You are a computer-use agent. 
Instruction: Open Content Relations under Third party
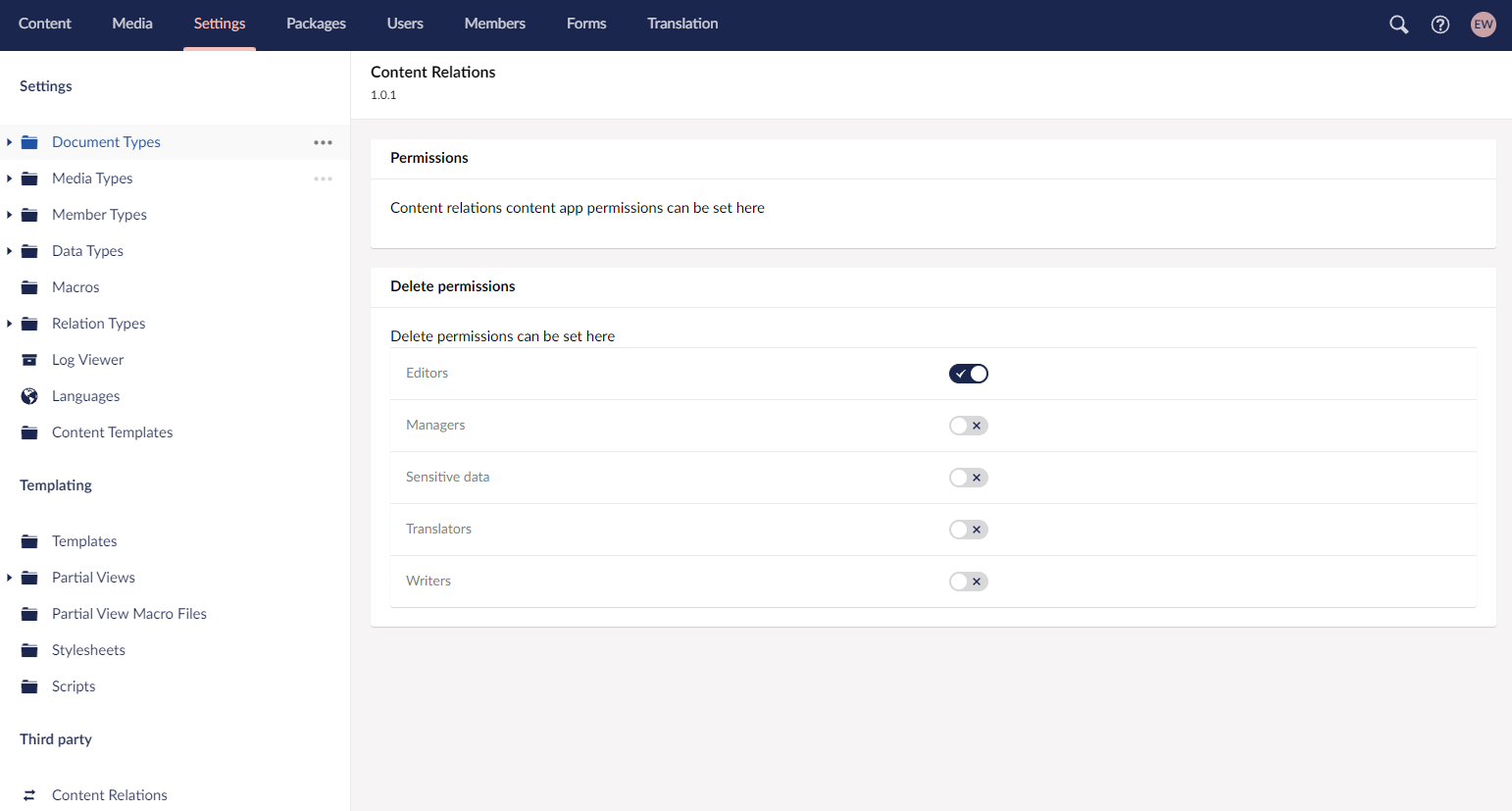(110, 795)
